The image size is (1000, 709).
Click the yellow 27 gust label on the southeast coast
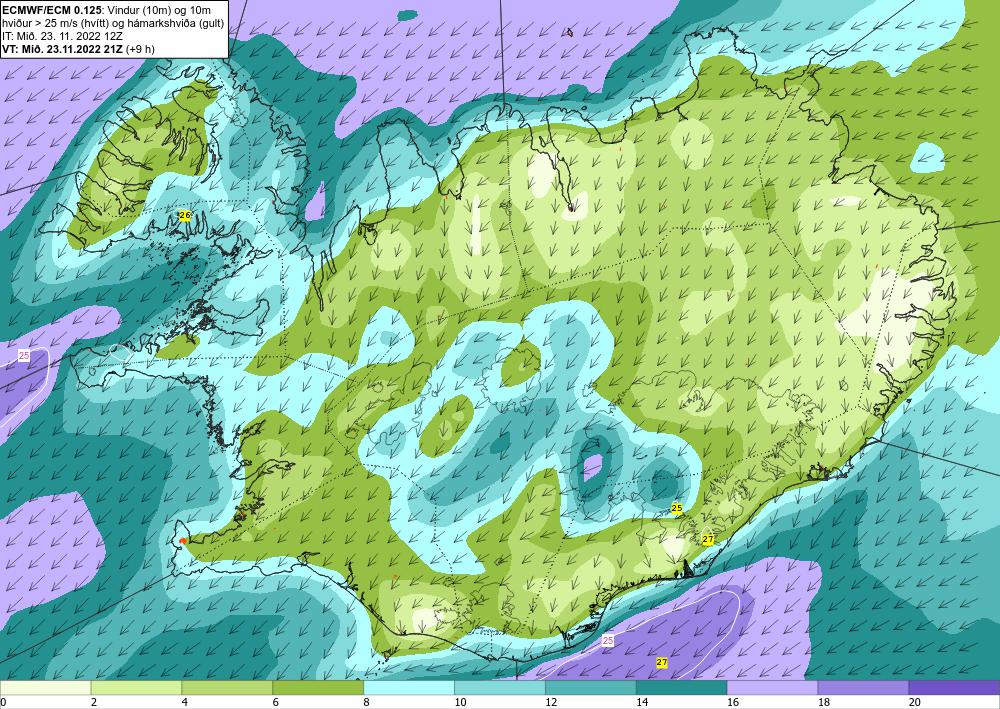707,539
